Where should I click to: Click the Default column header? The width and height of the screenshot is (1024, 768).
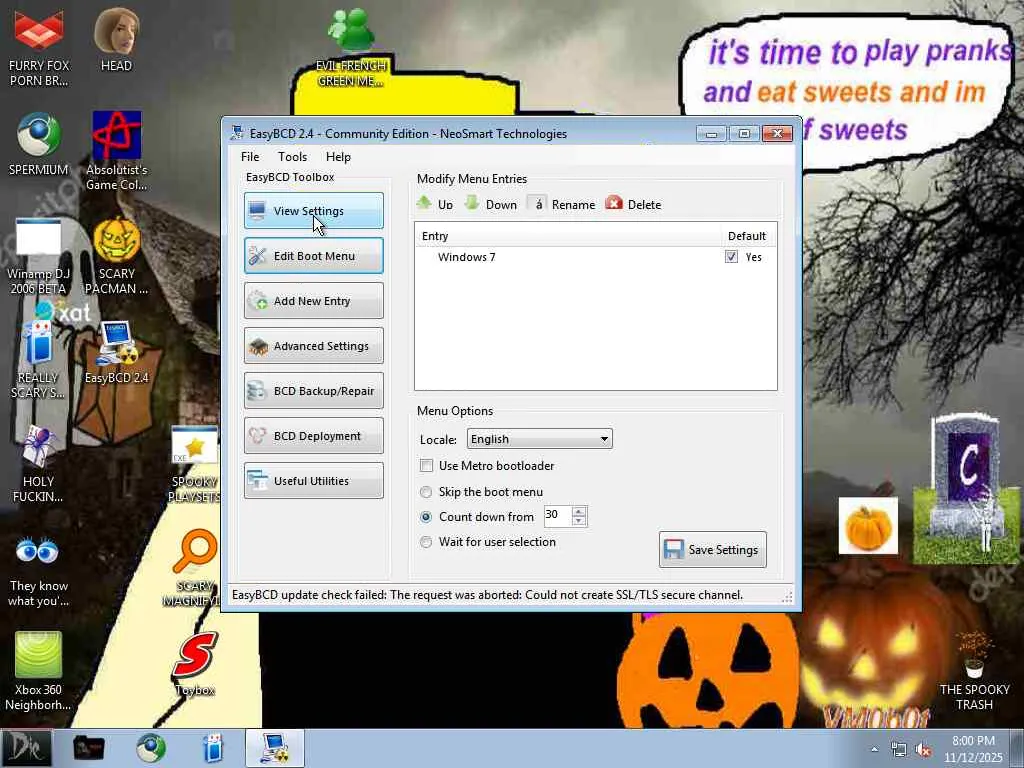[x=746, y=236]
